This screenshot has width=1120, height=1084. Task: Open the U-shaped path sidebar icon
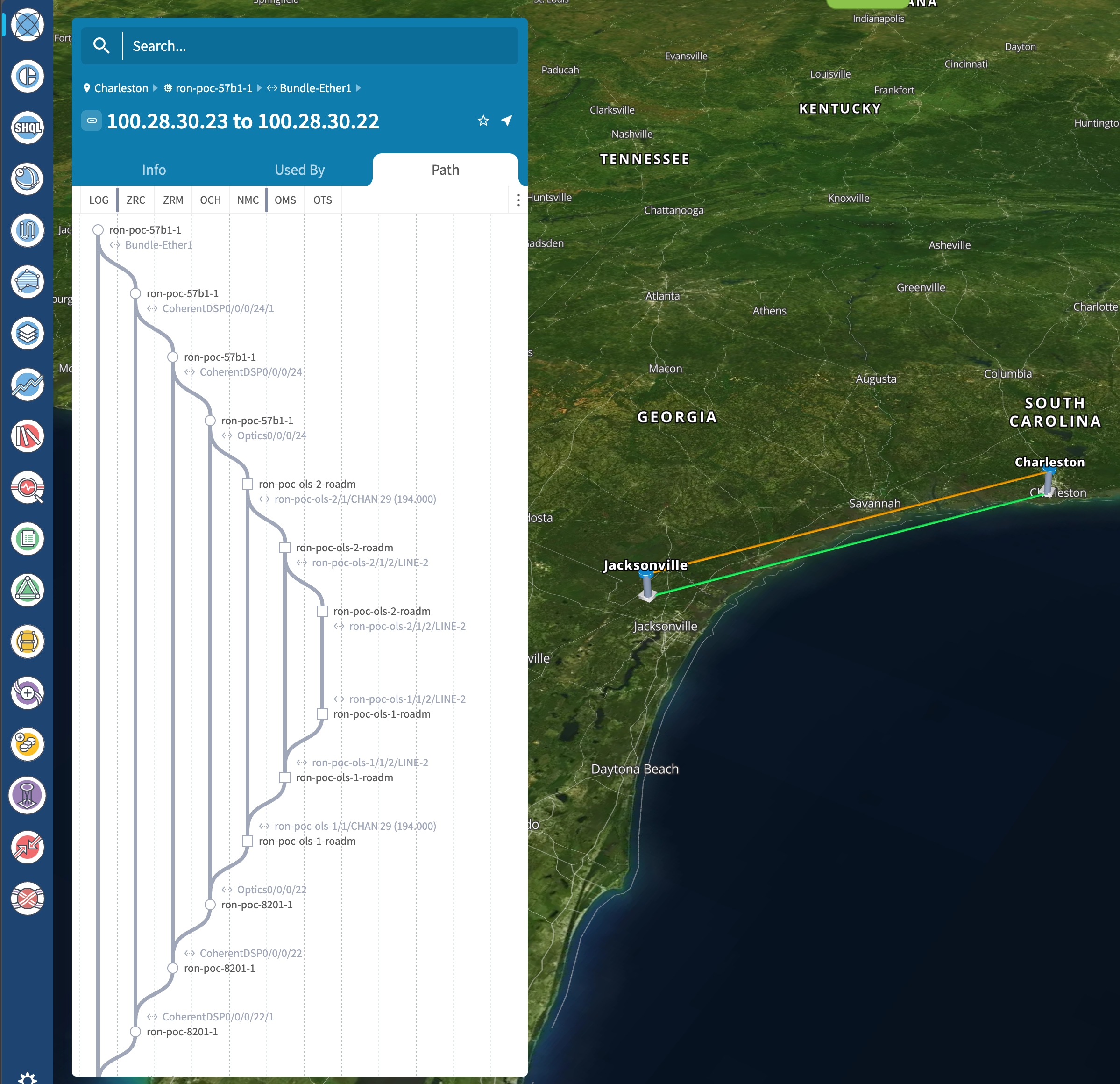pos(28,230)
